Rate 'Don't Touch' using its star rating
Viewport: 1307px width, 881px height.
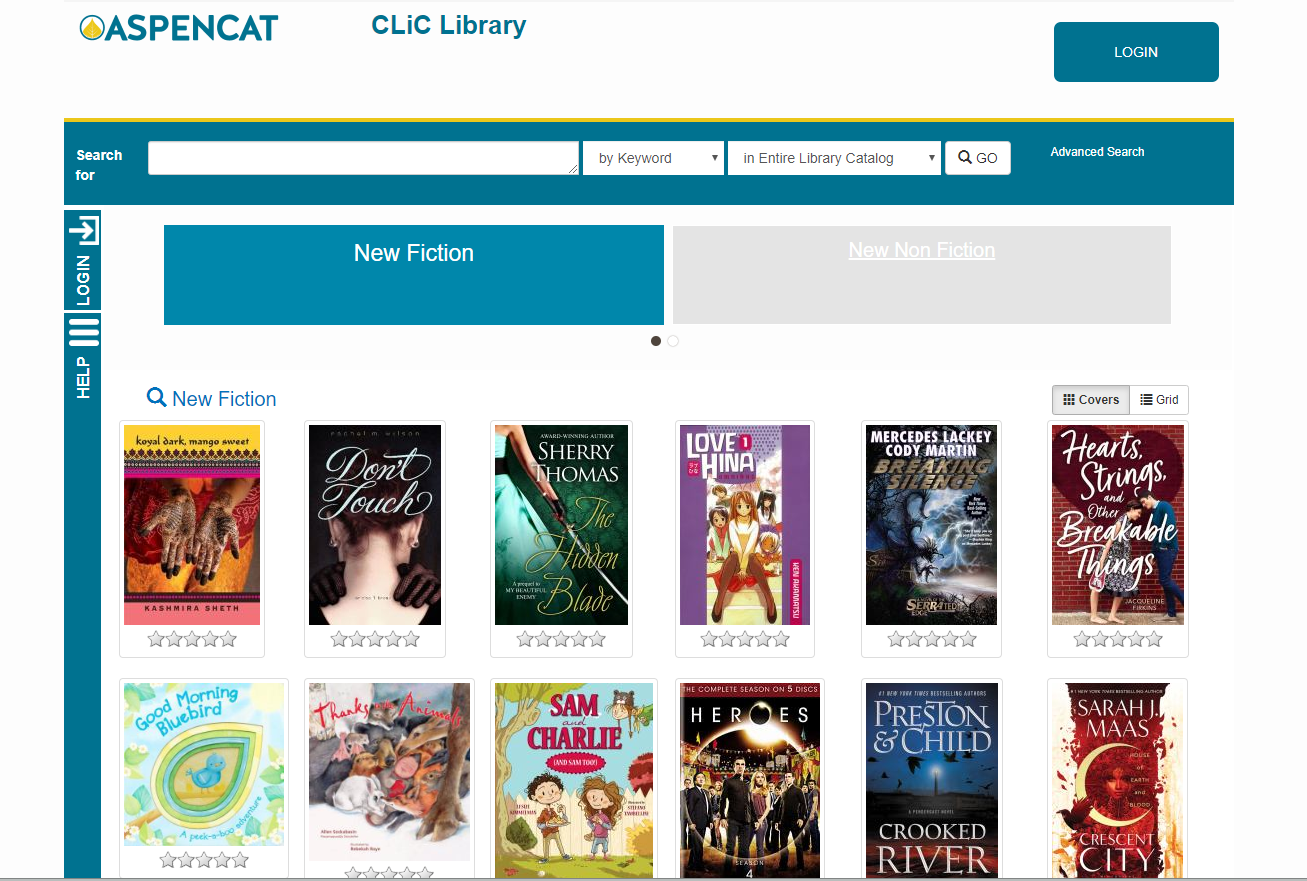pos(375,639)
